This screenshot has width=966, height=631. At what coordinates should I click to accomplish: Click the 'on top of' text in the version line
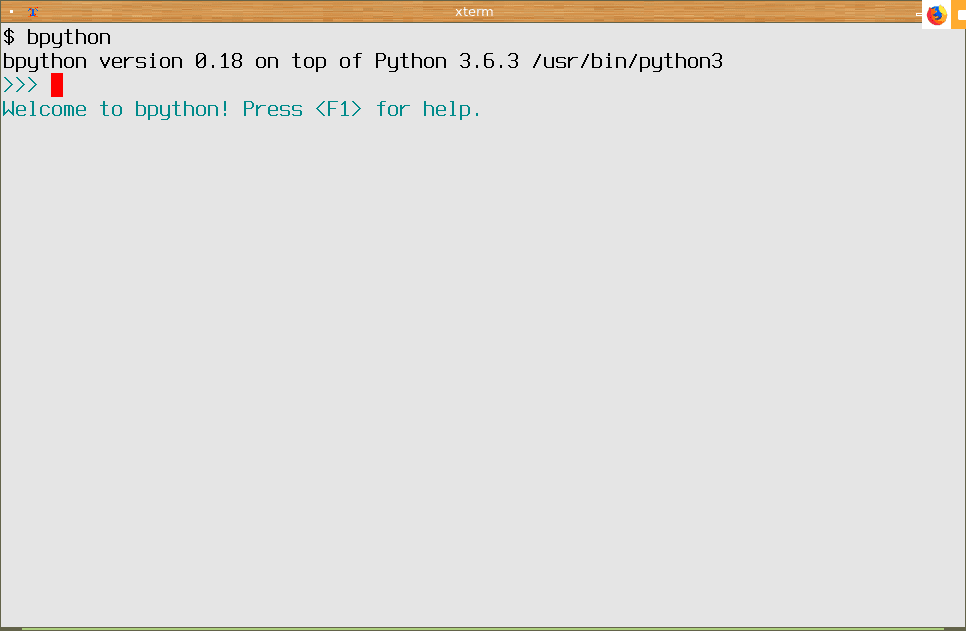309,62
